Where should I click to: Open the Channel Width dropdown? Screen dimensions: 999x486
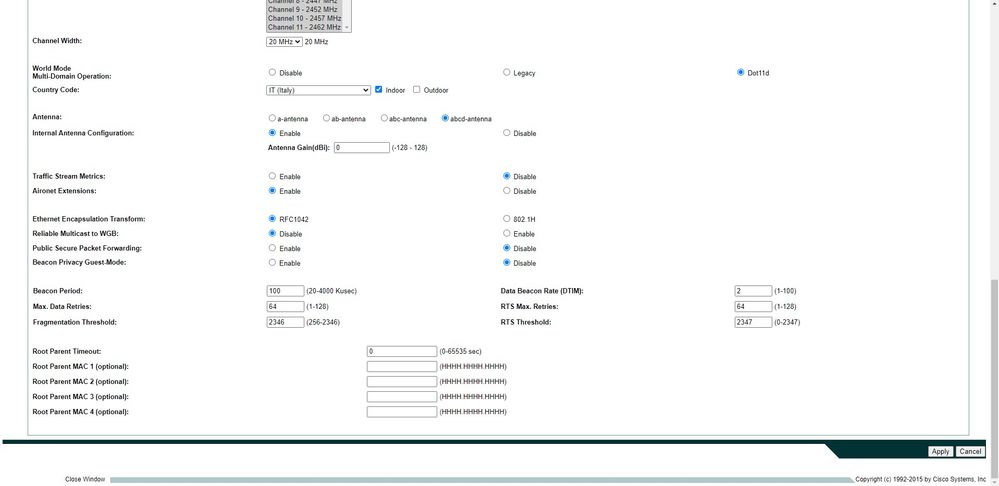point(284,41)
